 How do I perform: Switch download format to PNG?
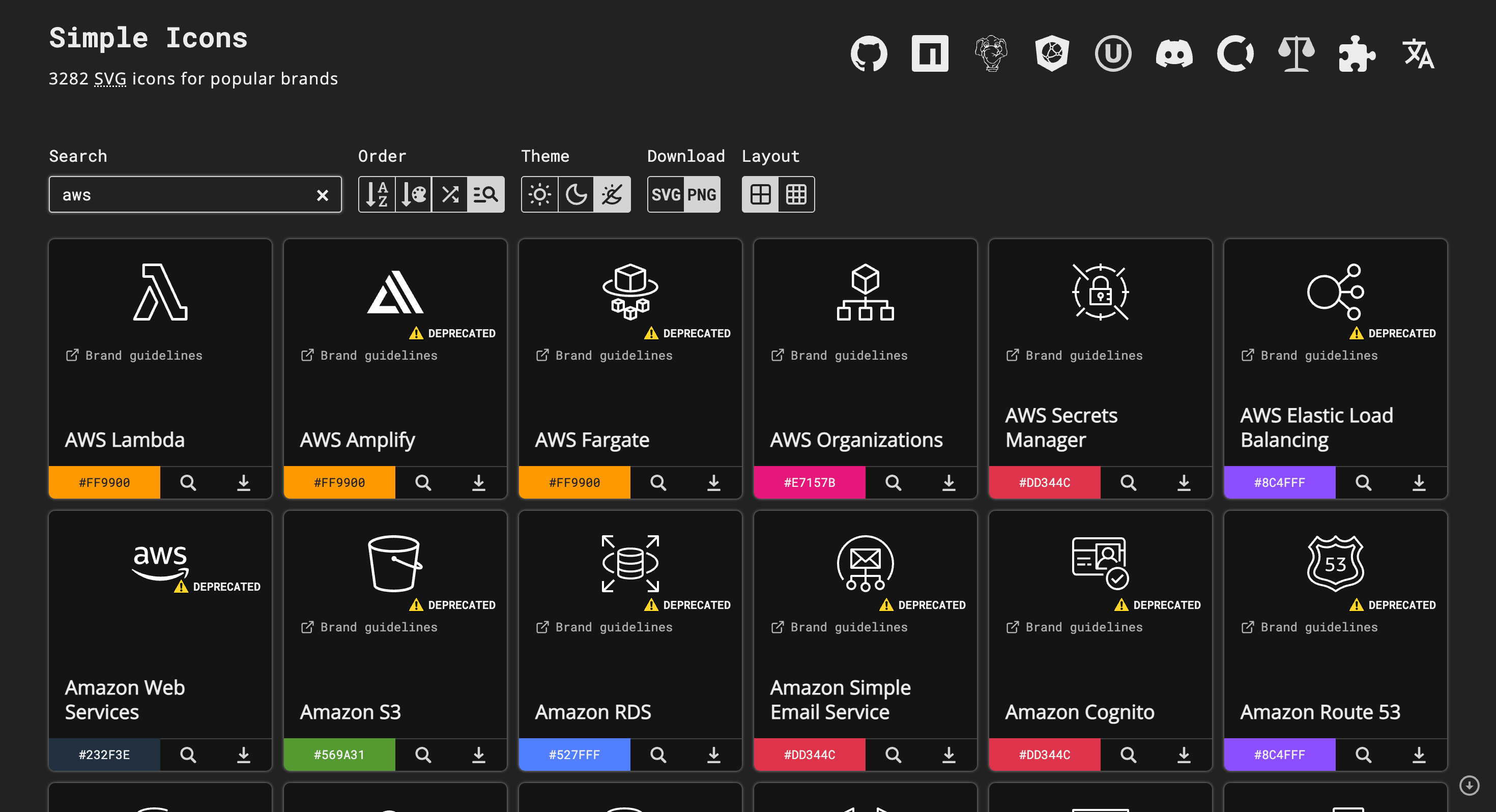701,194
